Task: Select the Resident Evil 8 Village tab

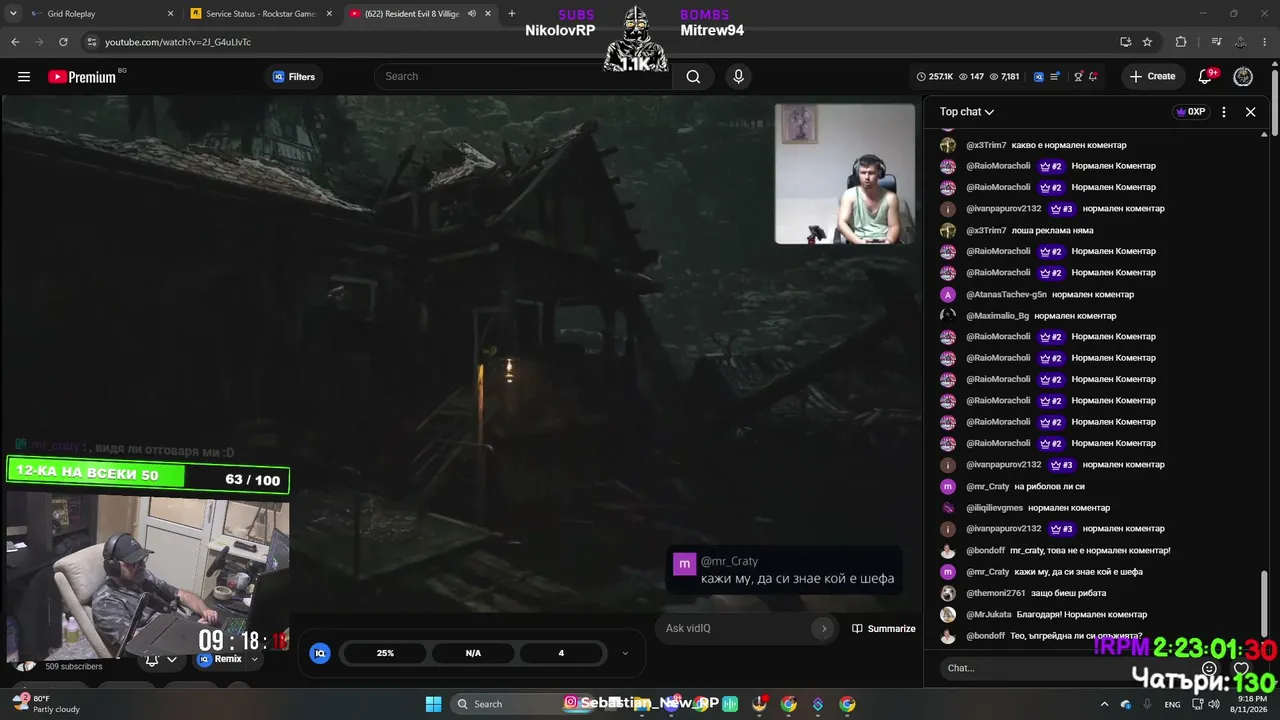Action: (420, 14)
